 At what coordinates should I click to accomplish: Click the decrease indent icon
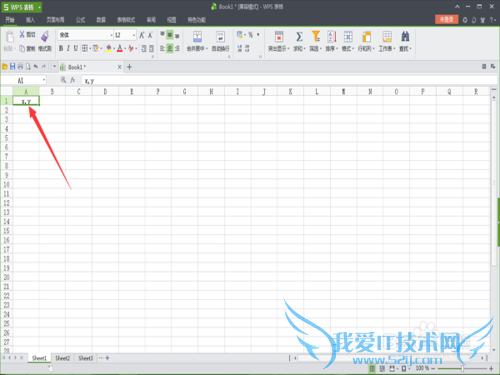pos(144,49)
